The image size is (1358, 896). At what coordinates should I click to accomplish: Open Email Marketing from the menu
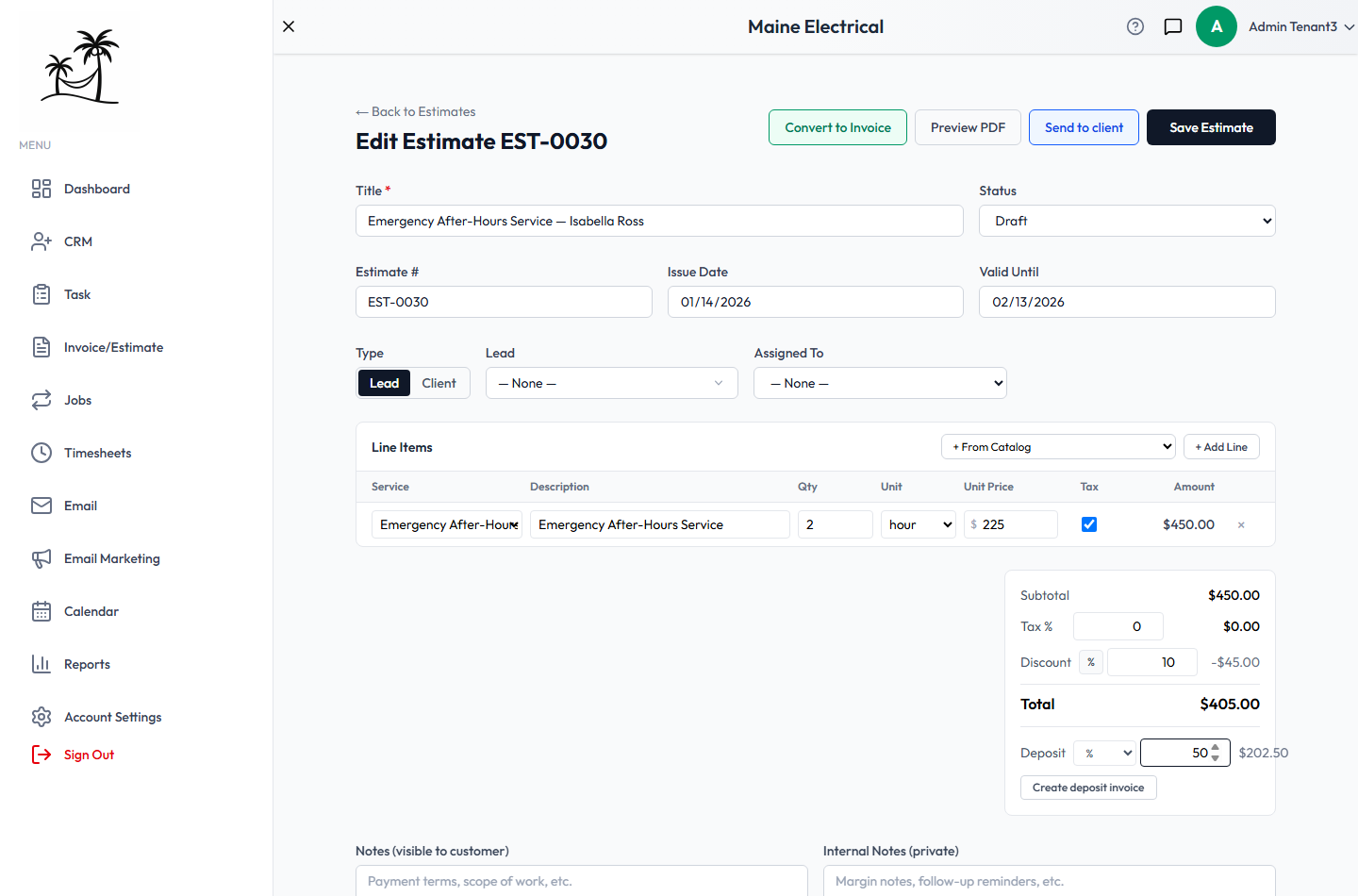[112, 558]
